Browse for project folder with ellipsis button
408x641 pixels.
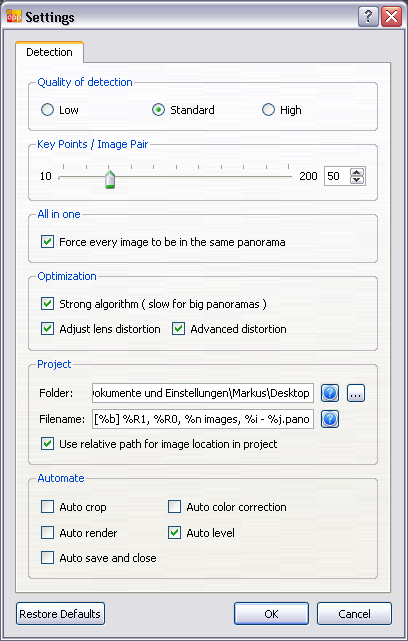point(356,393)
